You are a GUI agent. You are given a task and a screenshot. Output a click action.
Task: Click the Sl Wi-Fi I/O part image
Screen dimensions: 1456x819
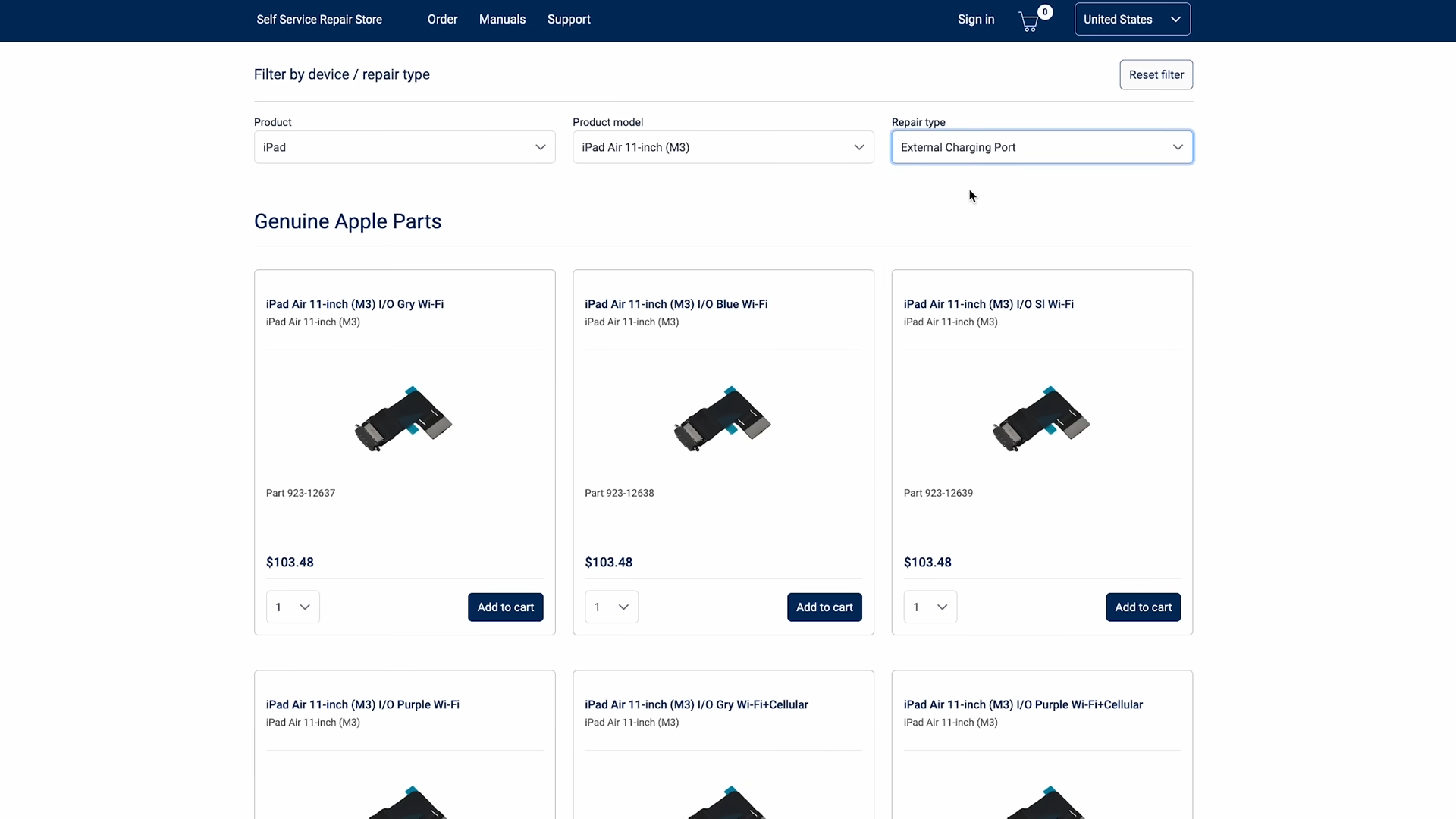[1041, 419]
